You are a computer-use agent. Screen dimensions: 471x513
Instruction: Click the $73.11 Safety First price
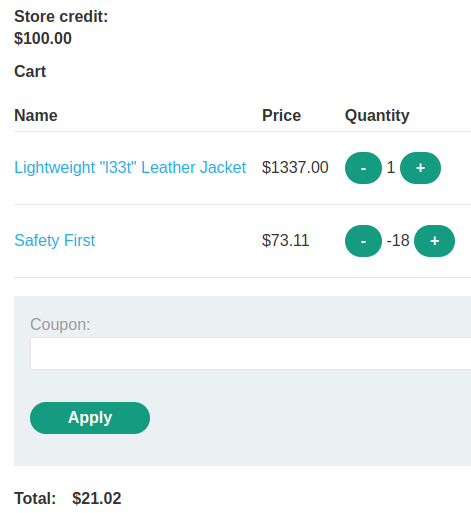pos(285,240)
